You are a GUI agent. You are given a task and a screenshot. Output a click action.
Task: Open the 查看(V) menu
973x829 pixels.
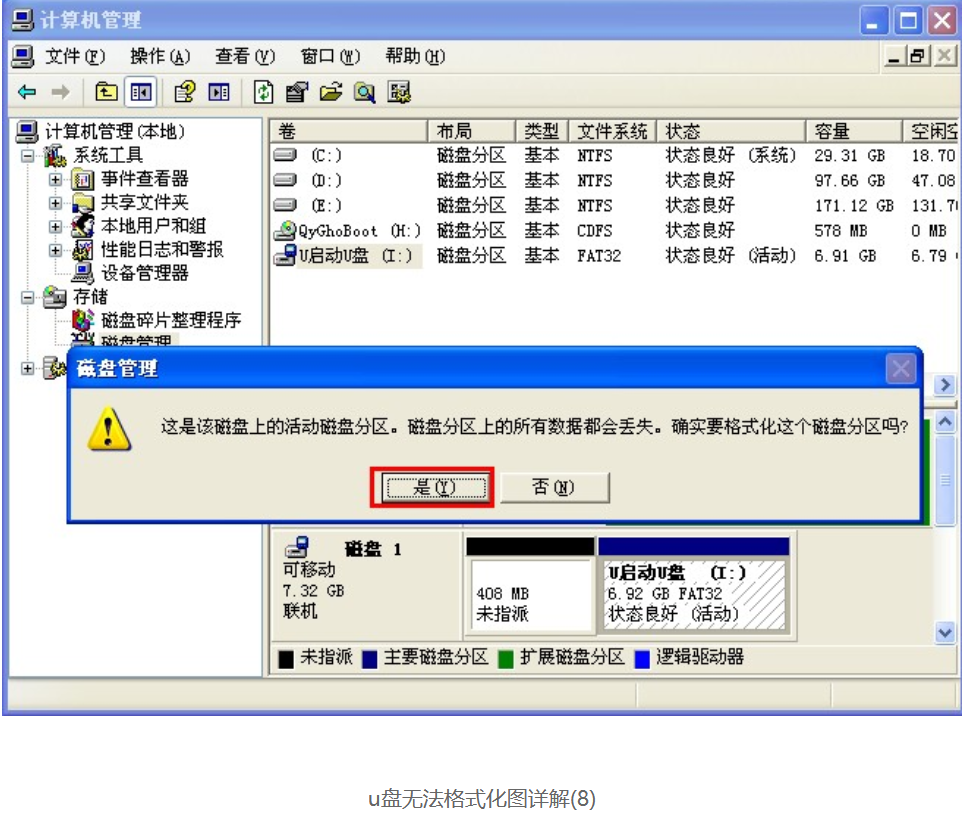point(245,57)
